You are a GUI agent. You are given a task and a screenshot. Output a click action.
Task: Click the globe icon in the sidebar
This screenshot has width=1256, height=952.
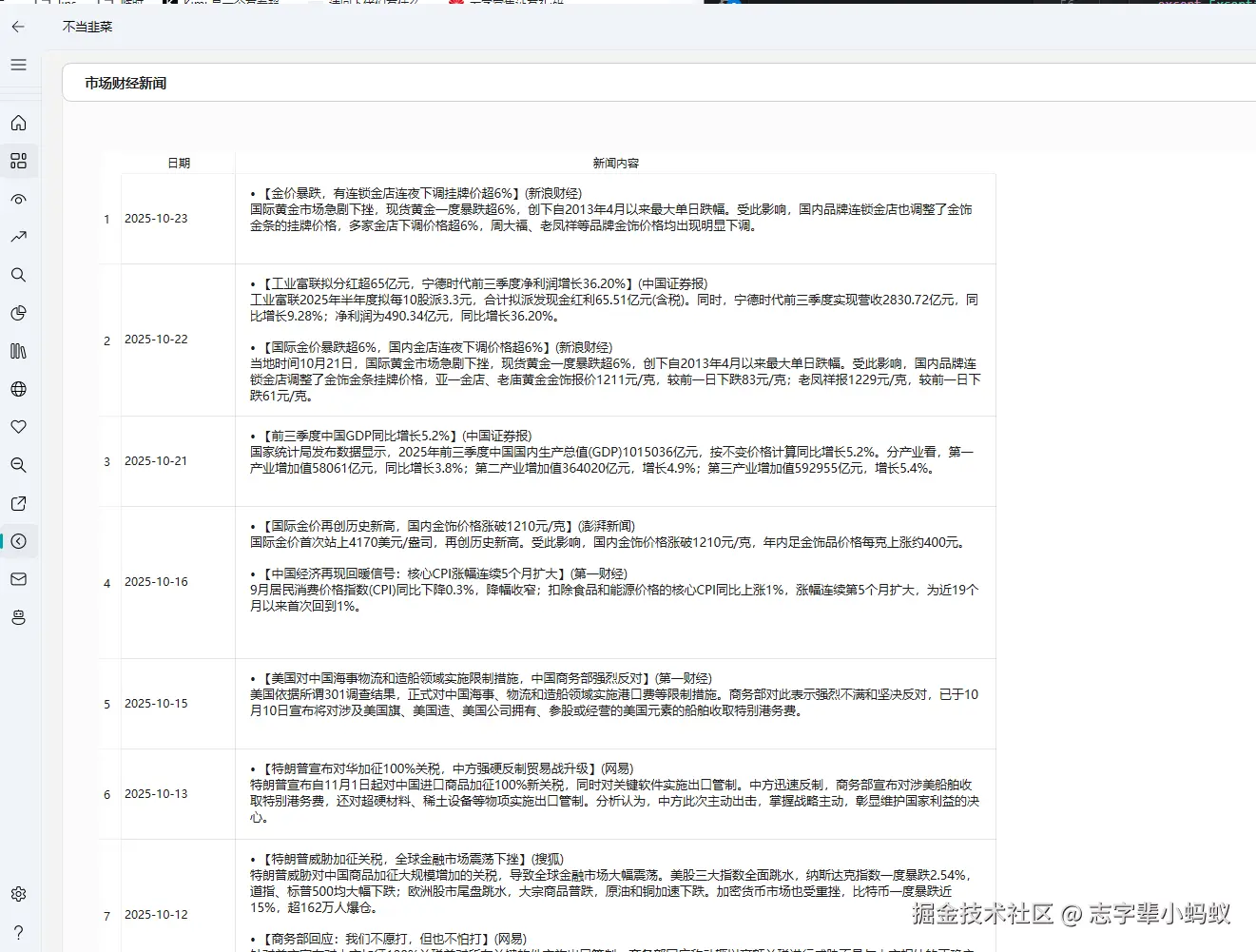click(19, 389)
